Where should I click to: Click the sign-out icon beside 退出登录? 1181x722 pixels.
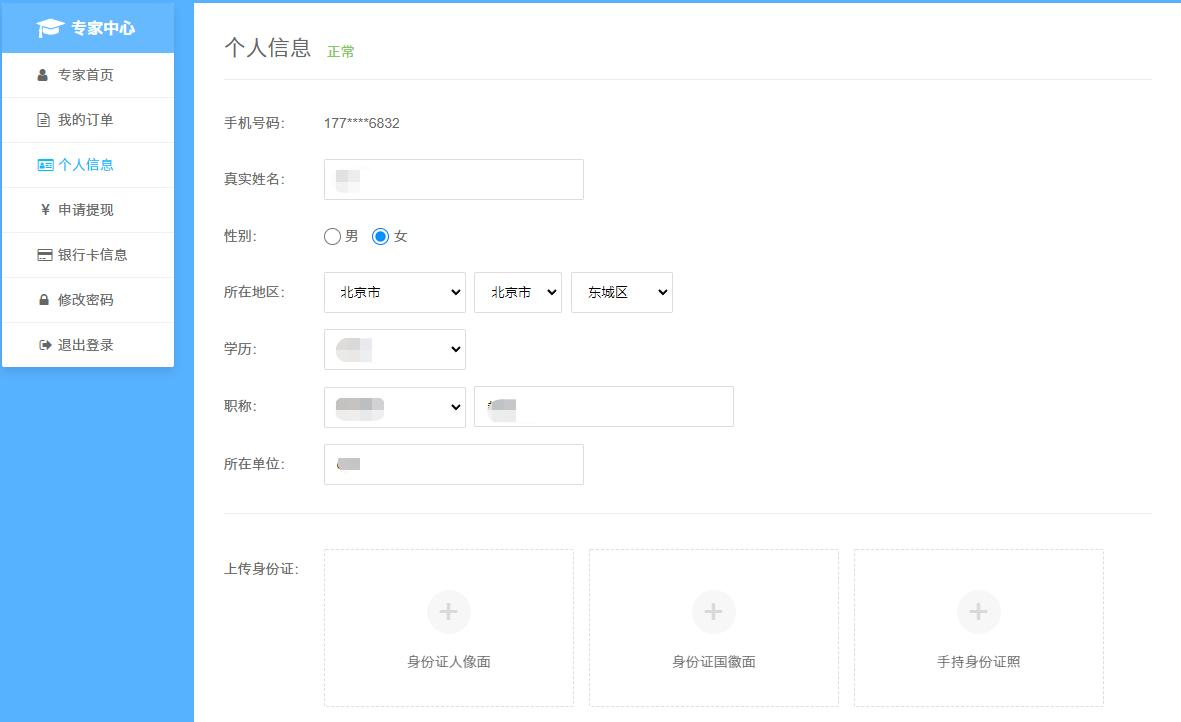[x=45, y=345]
